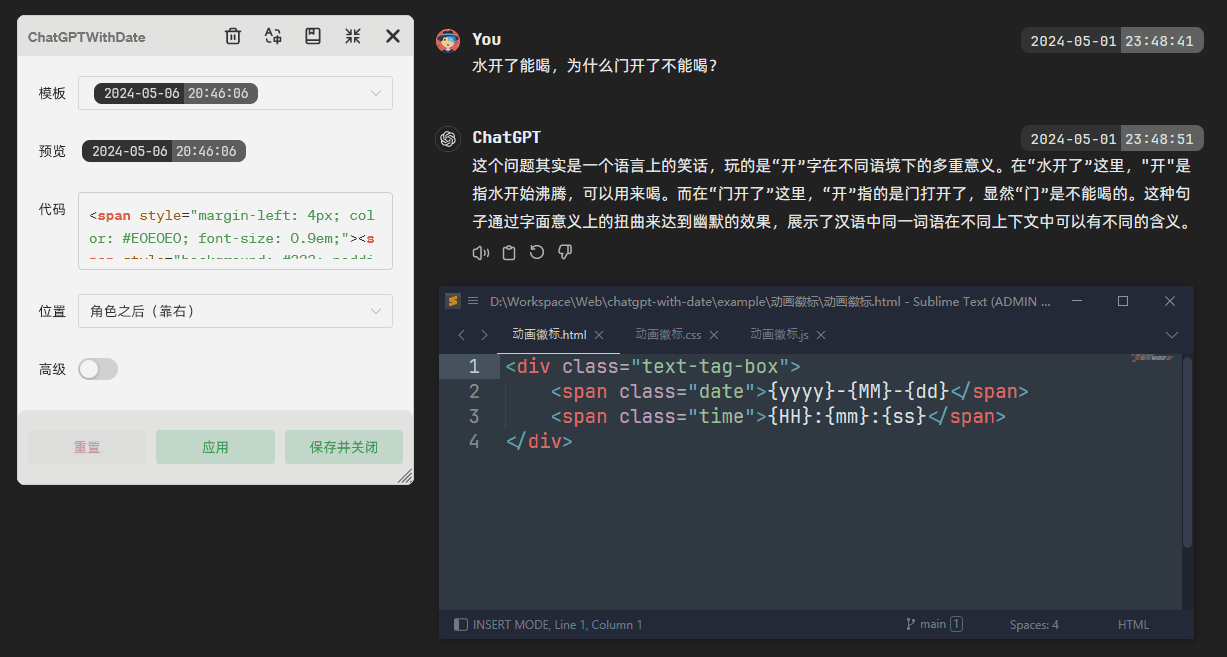Close the Sublime Text window

coord(1170,301)
